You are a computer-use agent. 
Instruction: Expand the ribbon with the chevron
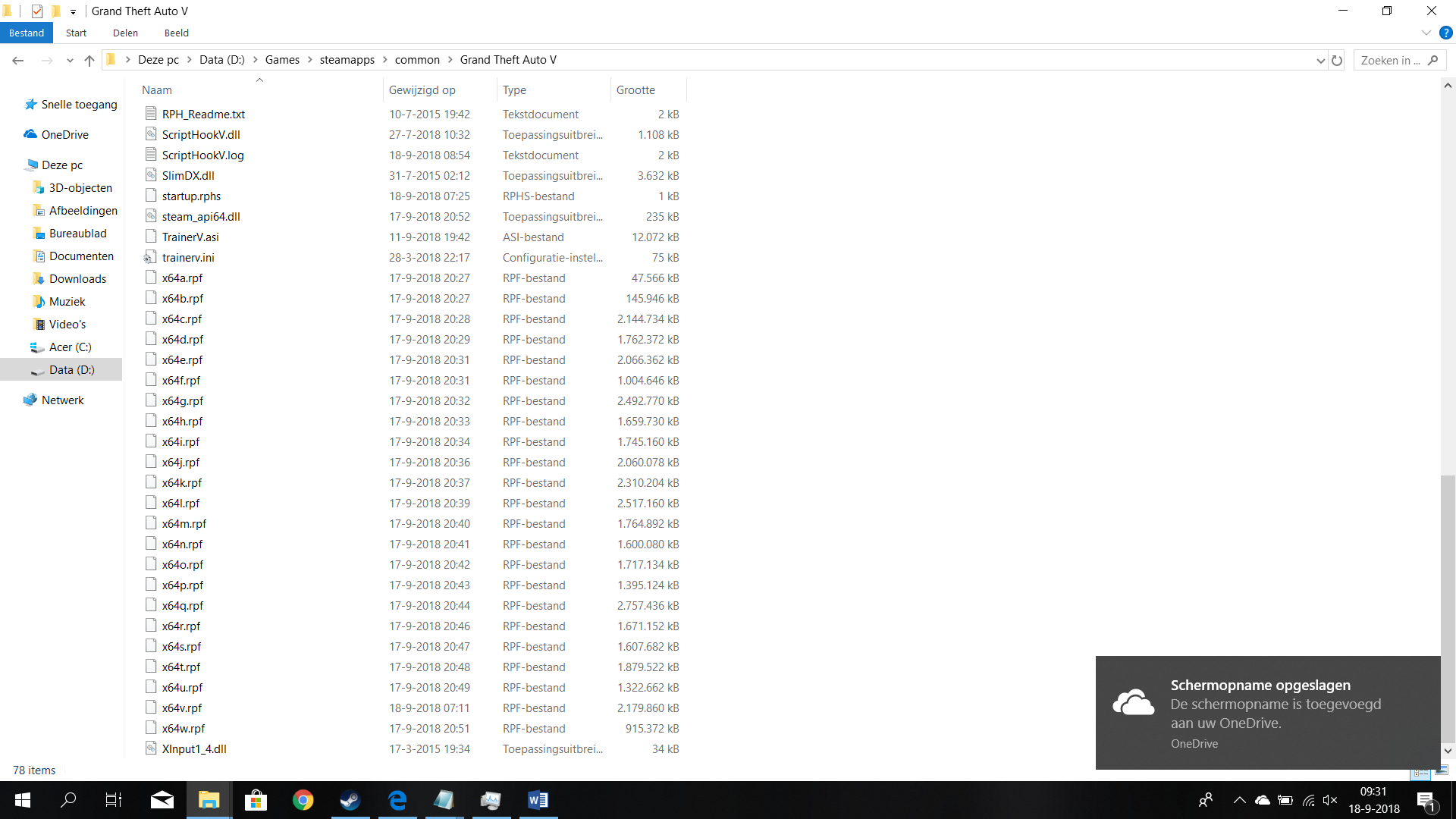coord(1426,33)
